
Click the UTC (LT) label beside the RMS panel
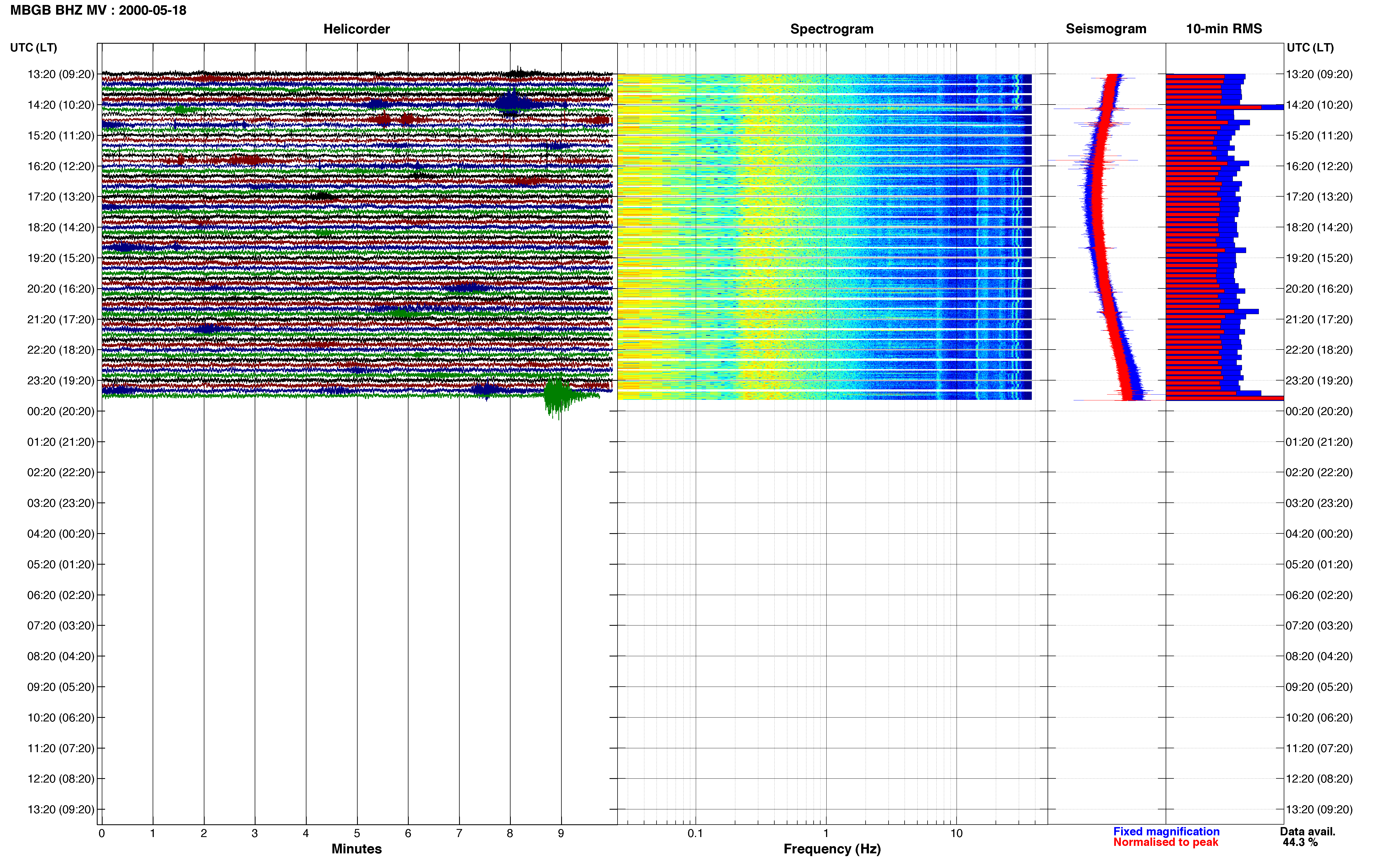click(1310, 48)
